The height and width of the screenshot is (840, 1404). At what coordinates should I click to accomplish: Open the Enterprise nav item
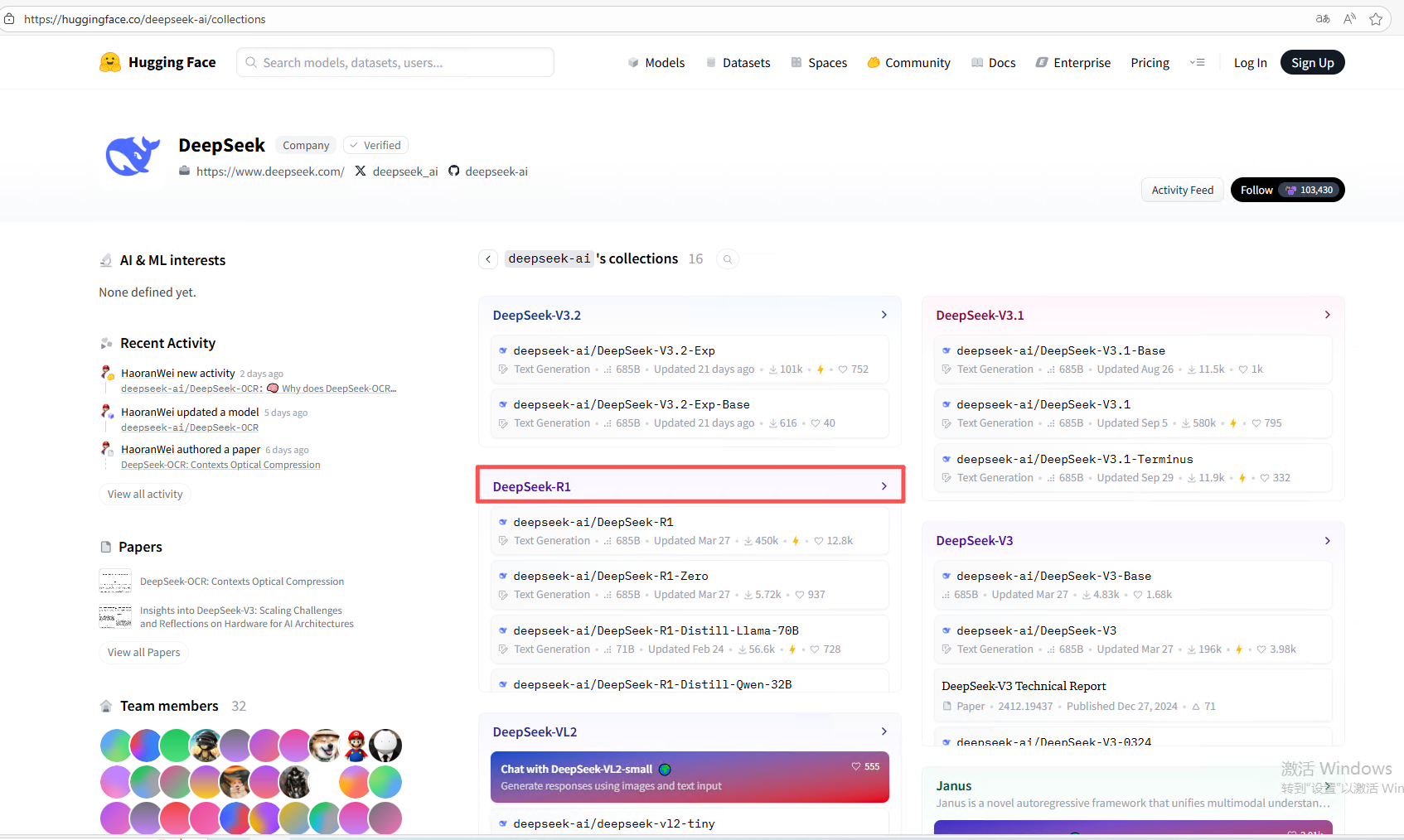click(x=1073, y=63)
